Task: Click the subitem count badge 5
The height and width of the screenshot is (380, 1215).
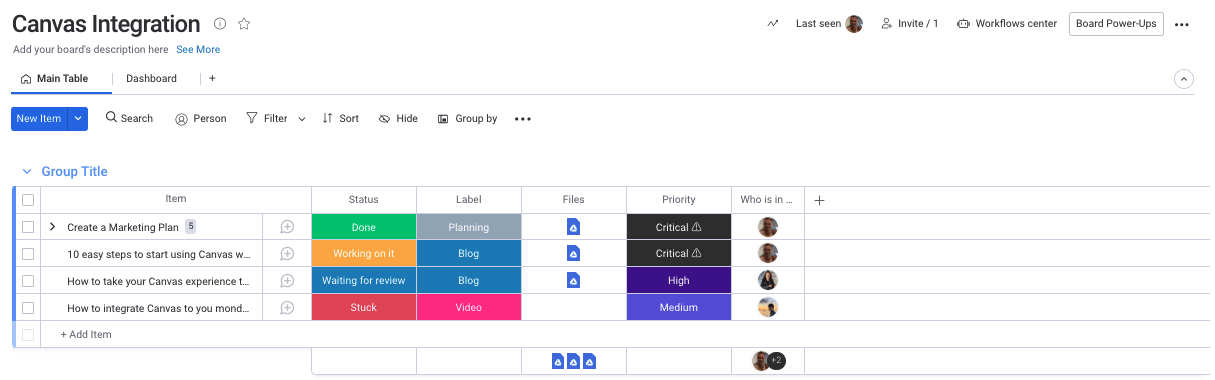Action: point(190,227)
